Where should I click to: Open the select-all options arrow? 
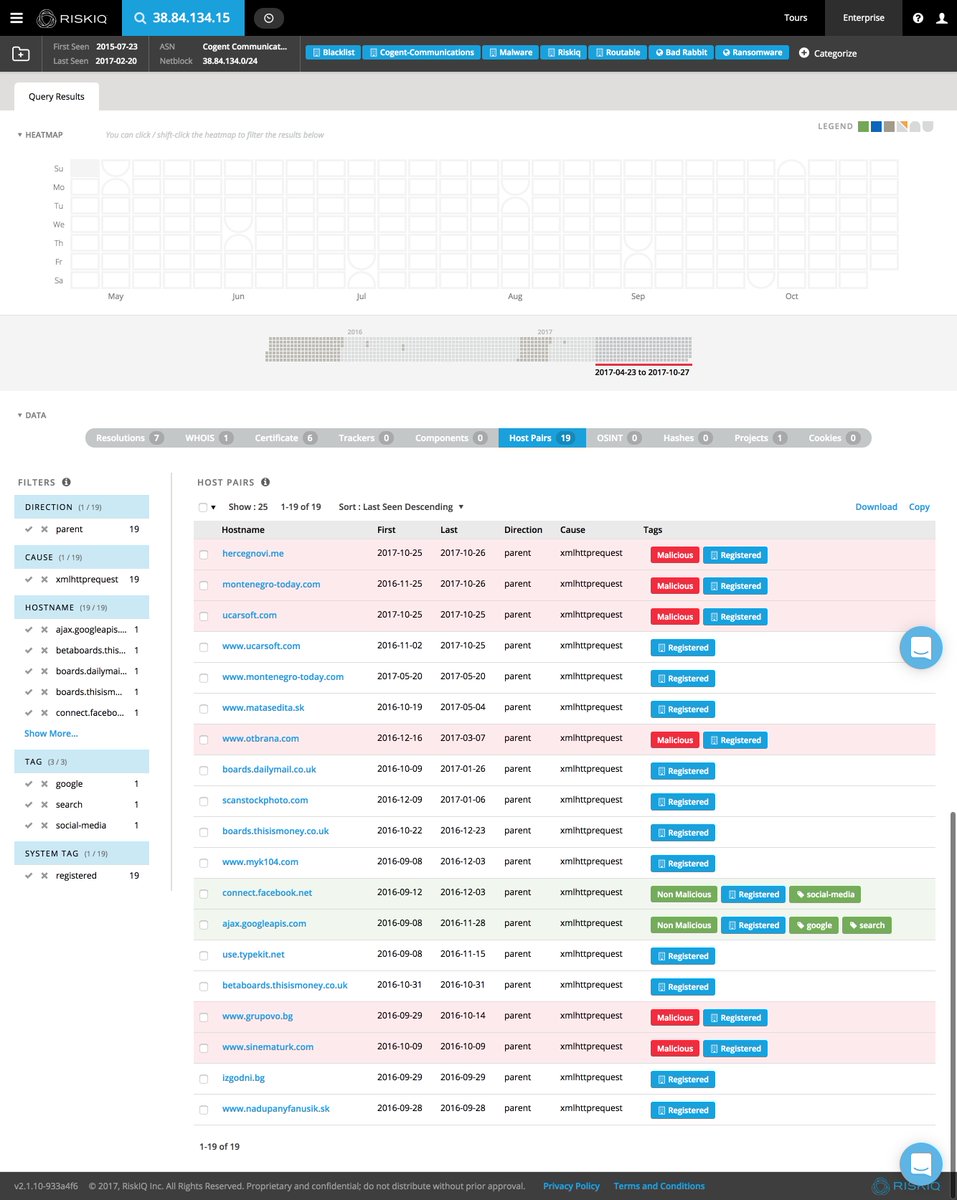coord(213,508)
